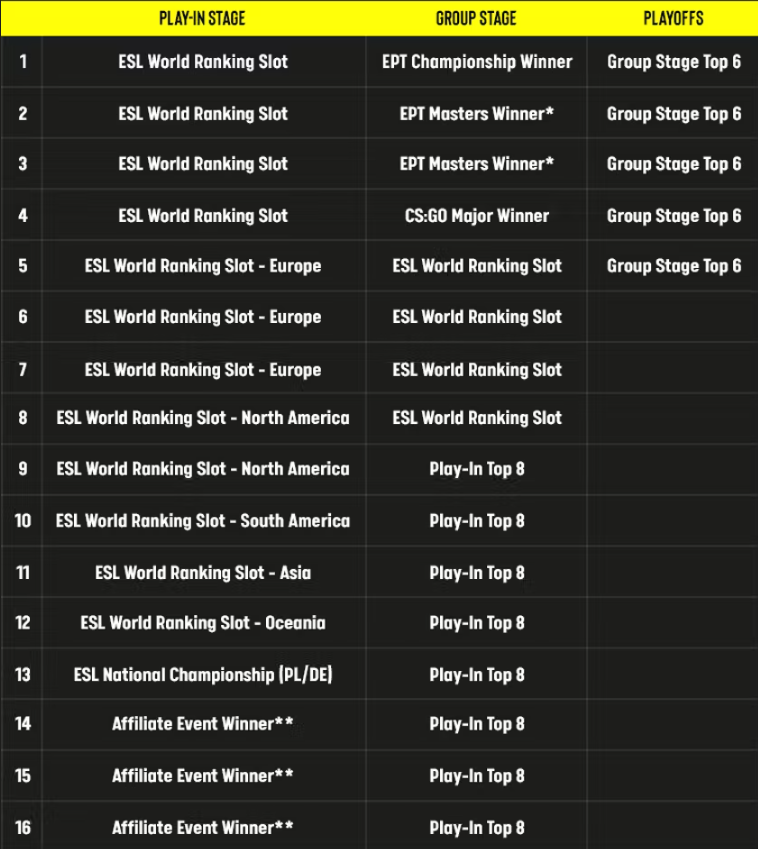This screenshot has height=849, width=758.
Task: Click the PLAY-IN STAGE column header
Action: tap(202, 18)
